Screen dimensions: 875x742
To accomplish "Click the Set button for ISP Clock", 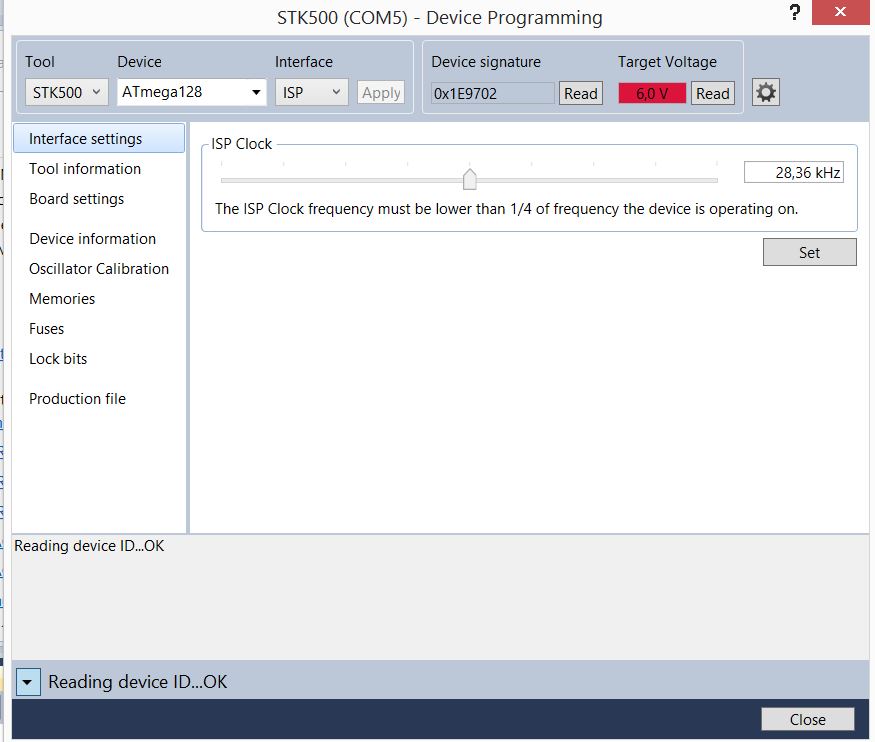I will 809,252.
